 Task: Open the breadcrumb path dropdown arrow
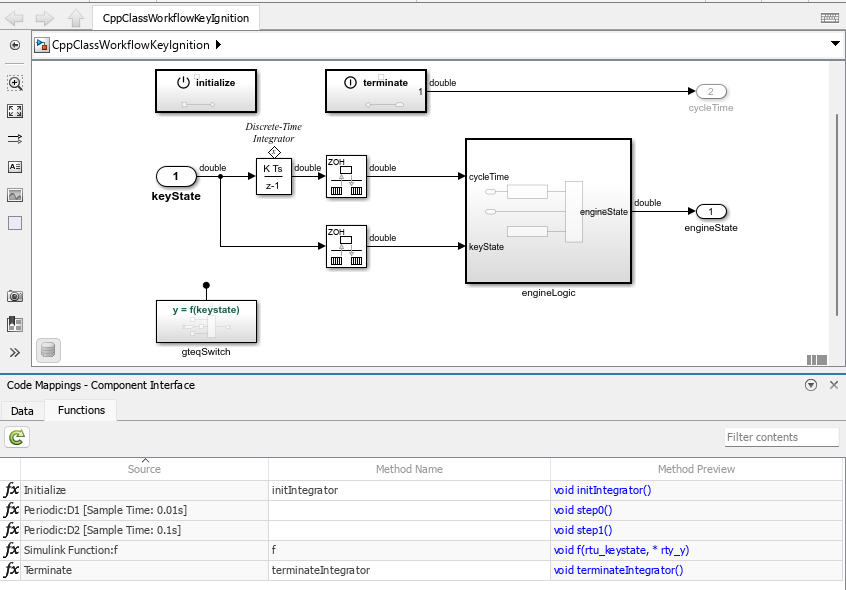click(x=835, y=45)
